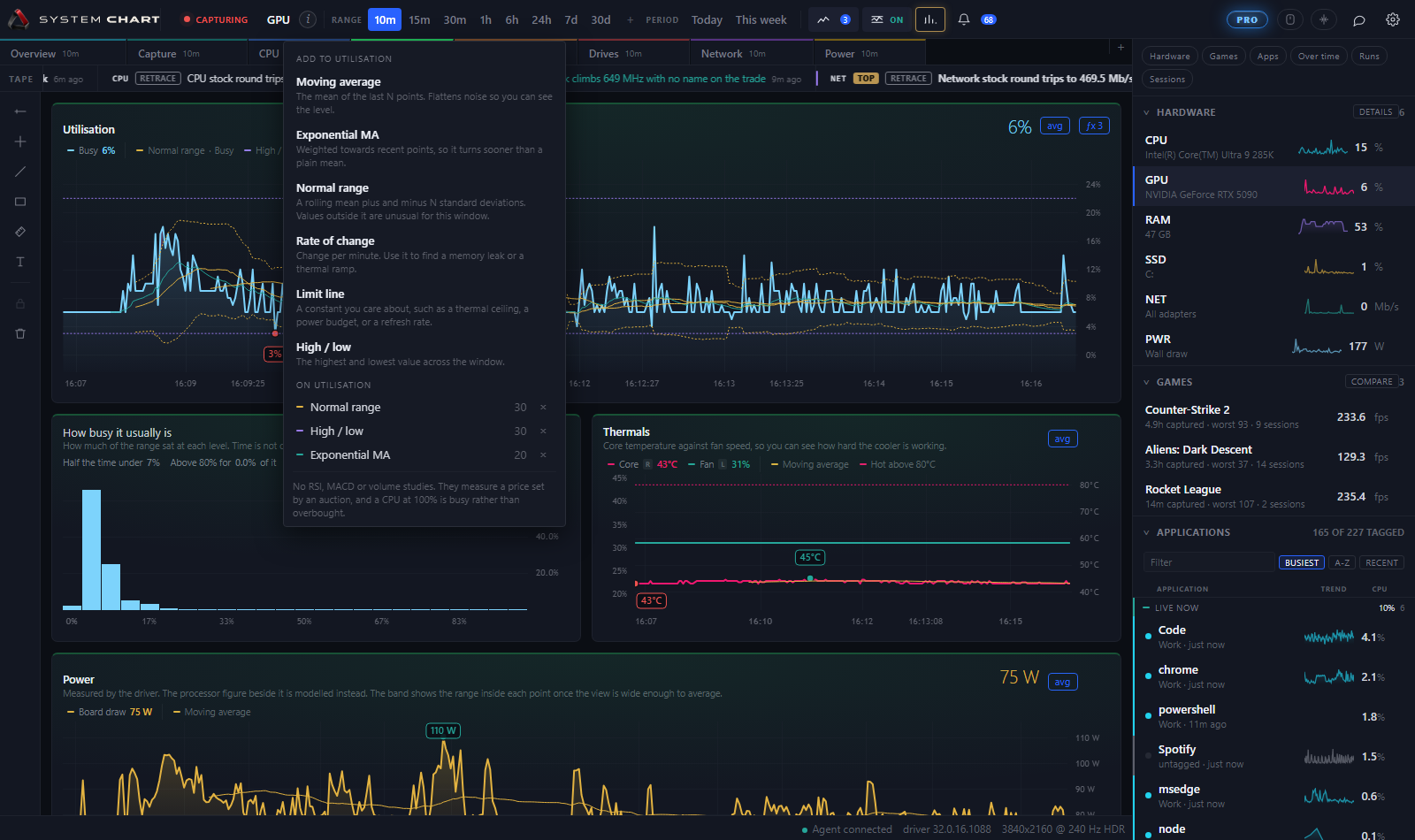Click the sparkle icon in top bar

pyautogui.click(x=1324, y=19)
